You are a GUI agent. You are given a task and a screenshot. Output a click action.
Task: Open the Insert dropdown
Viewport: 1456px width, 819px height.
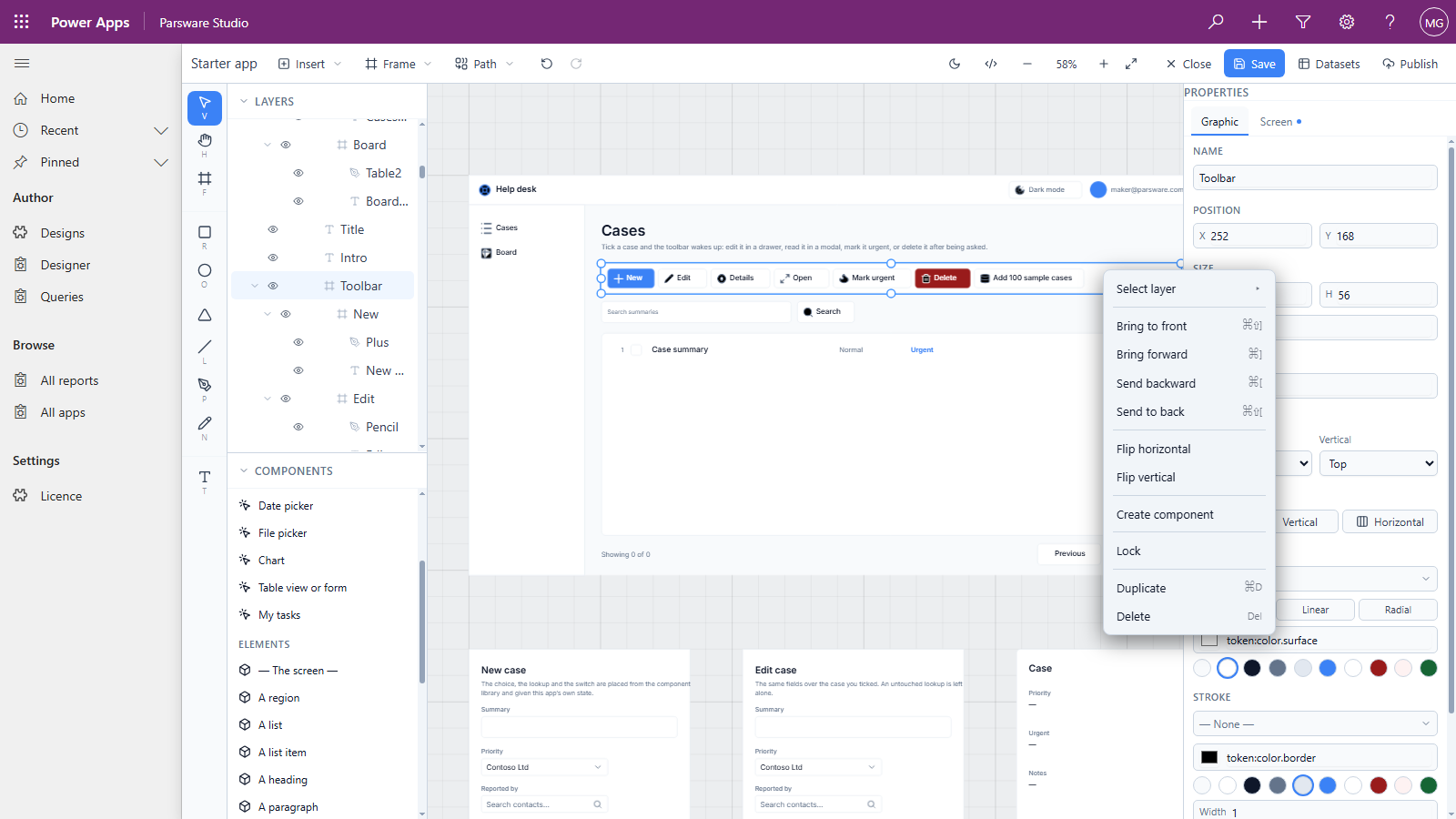[309, 64]
